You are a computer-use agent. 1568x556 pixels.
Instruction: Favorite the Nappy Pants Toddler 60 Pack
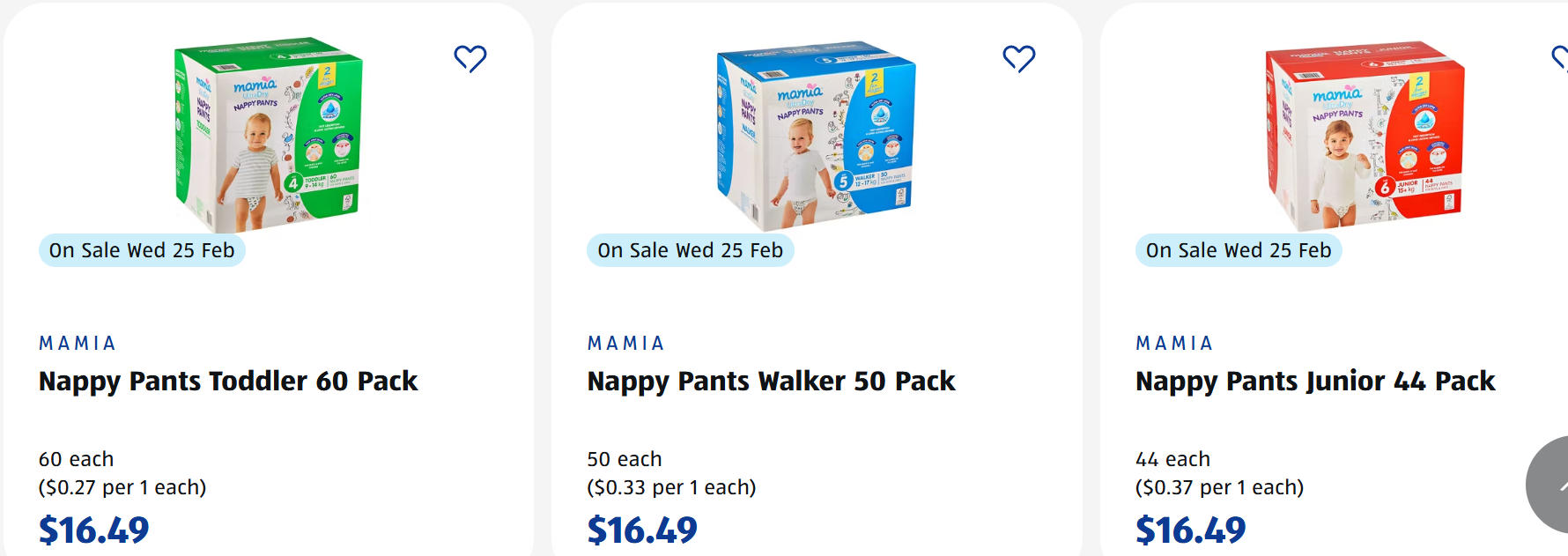[470, 58]
